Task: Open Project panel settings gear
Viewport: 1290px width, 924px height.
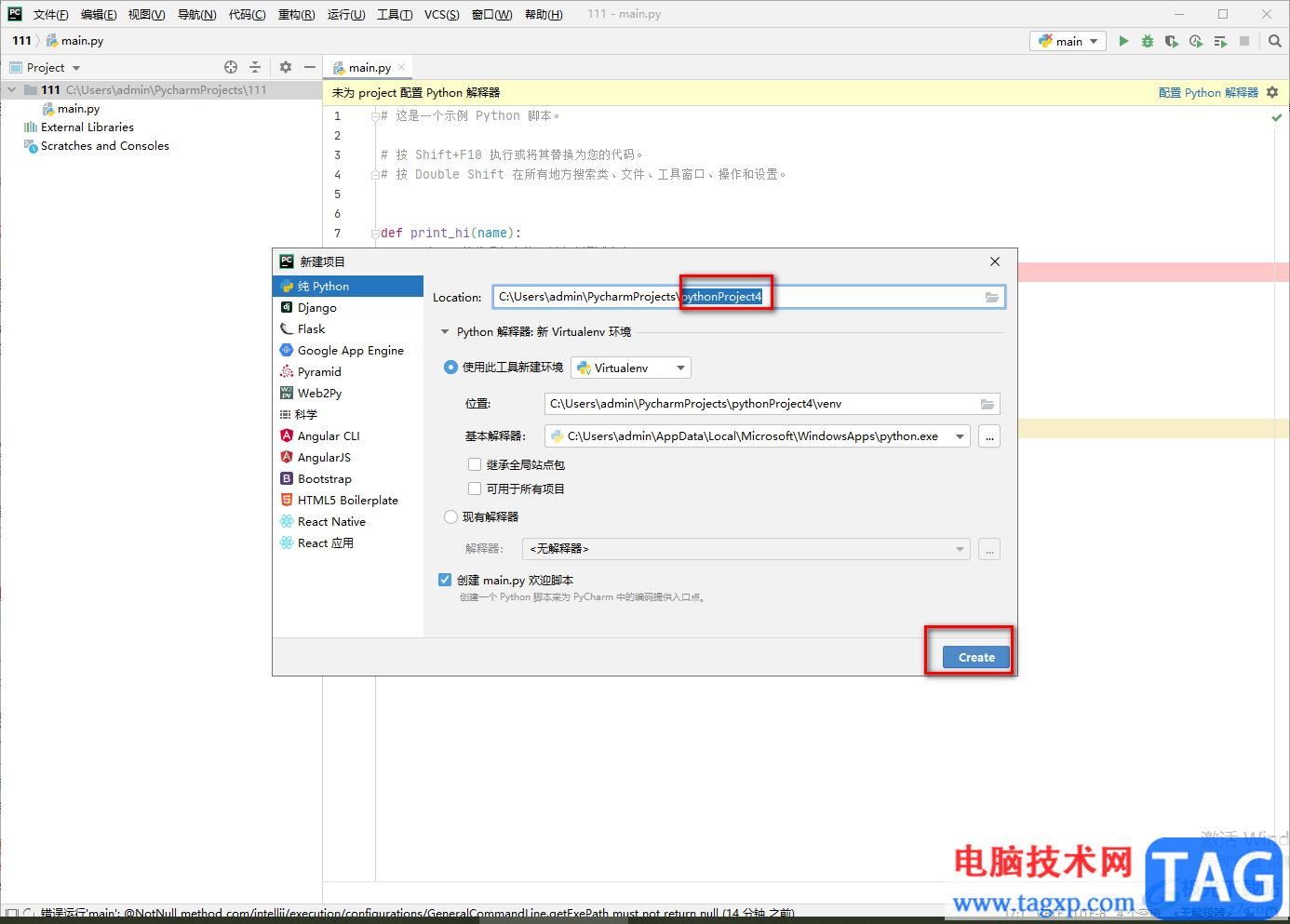Action: tap(286, 67)
